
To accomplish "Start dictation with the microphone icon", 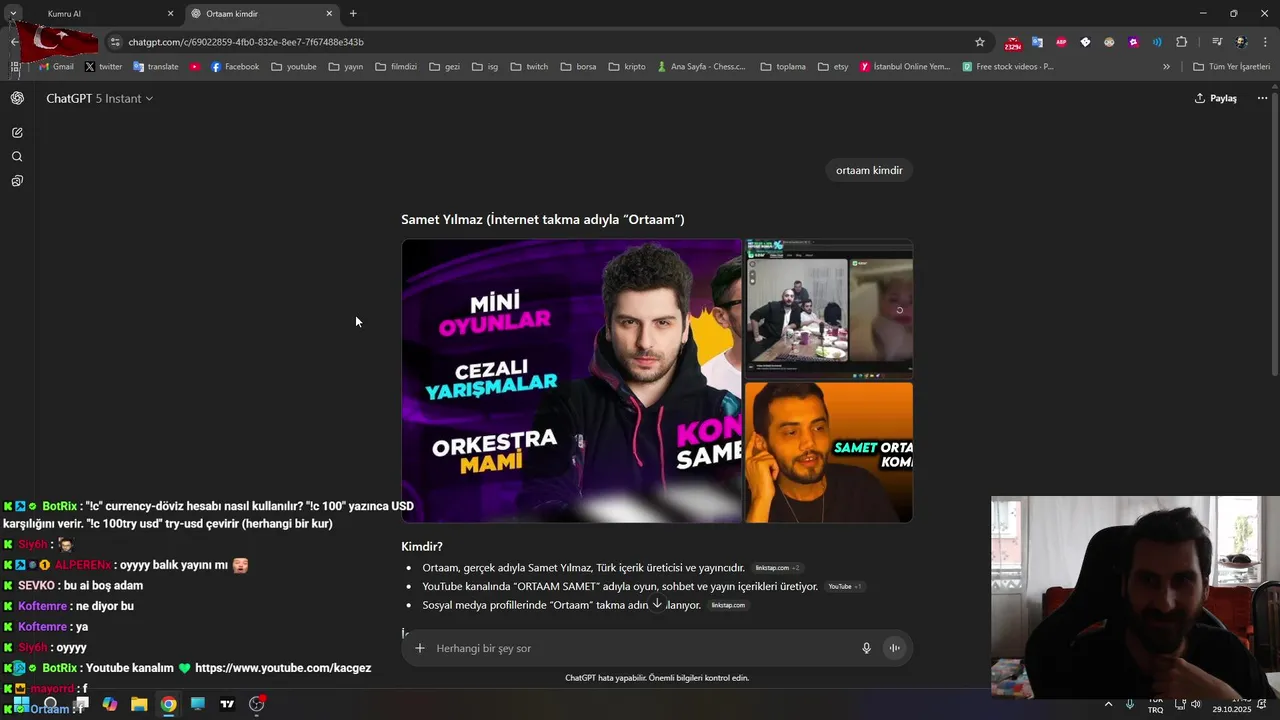I will [x=867, y=648].
